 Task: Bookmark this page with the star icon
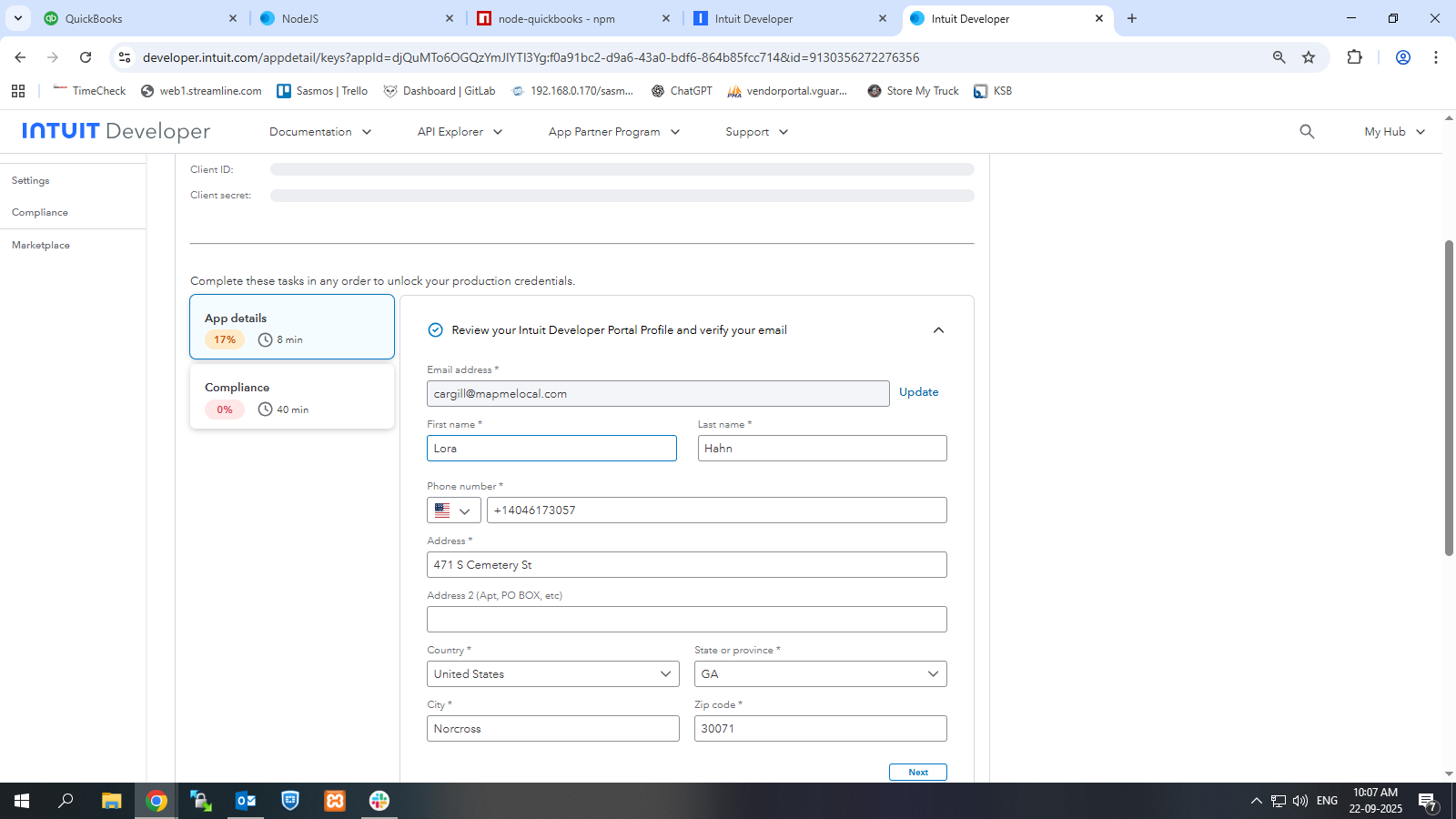point(1309,57)
